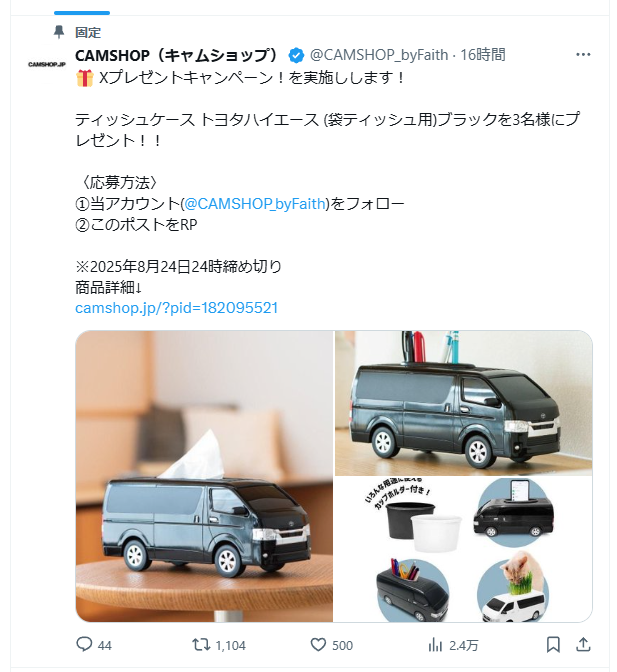The width and height of the screenshot is (617, 672).
Task: Open the reply comment icon
Action: pyautogui.click(x=84, y=644)
